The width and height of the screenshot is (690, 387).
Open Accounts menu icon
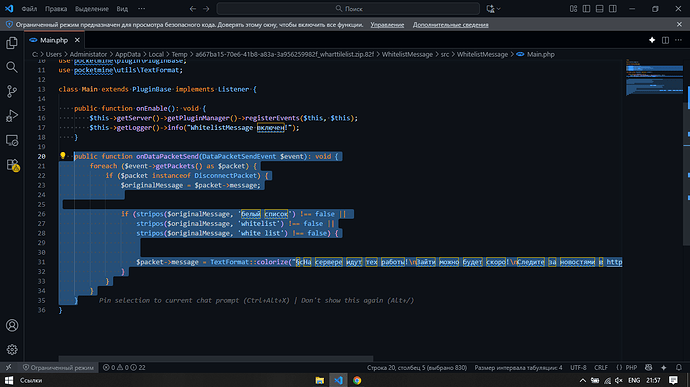12,325
